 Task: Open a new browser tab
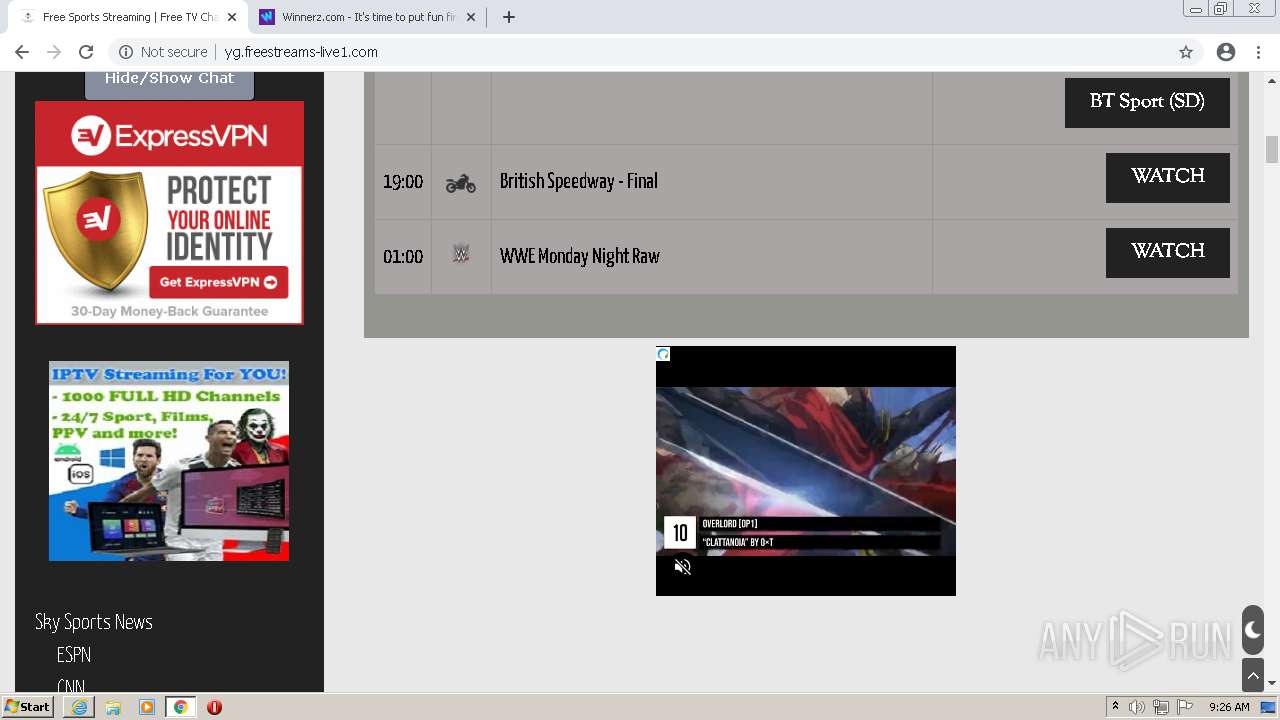(x=508, y=17)
